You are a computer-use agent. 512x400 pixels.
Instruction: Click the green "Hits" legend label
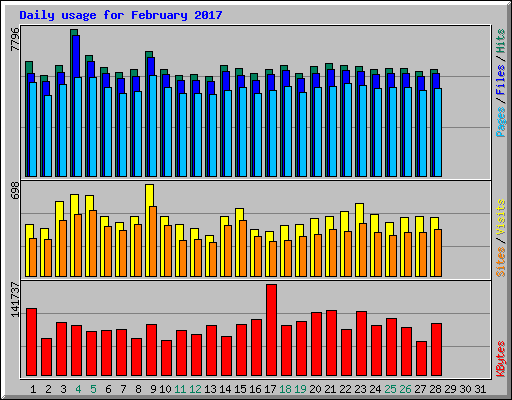pos(500,41)
